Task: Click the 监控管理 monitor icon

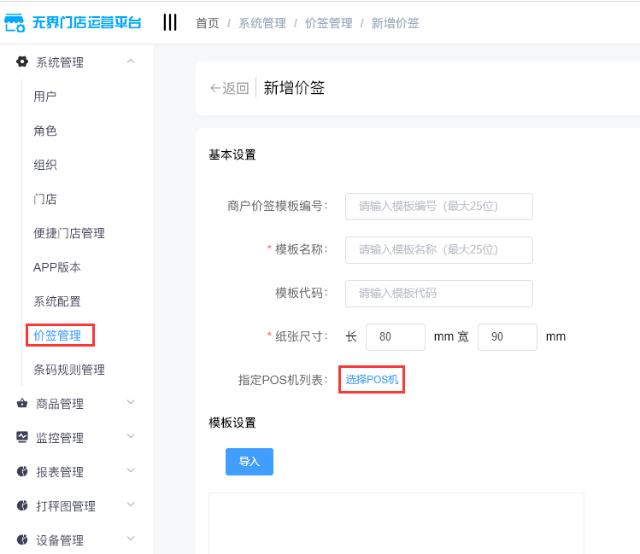Action: click(x=22, y=438)
